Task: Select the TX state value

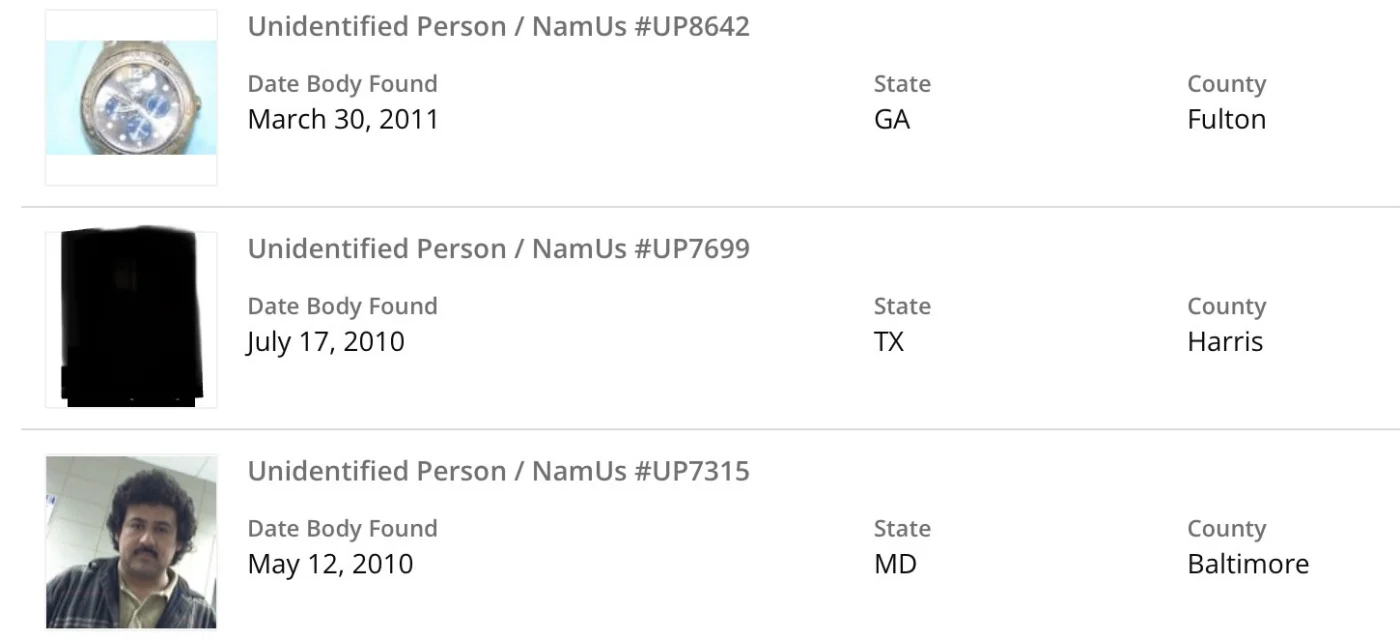Action: coord(889,342)
